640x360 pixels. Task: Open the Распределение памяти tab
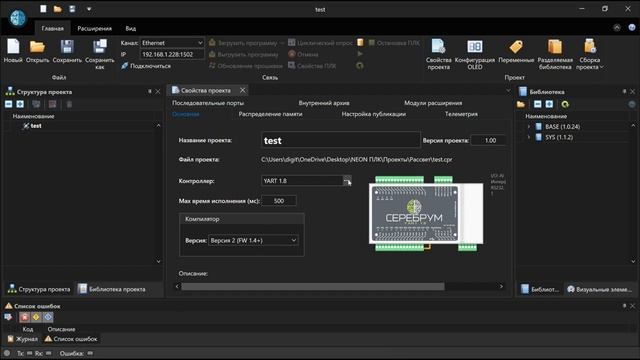point(270,114)
